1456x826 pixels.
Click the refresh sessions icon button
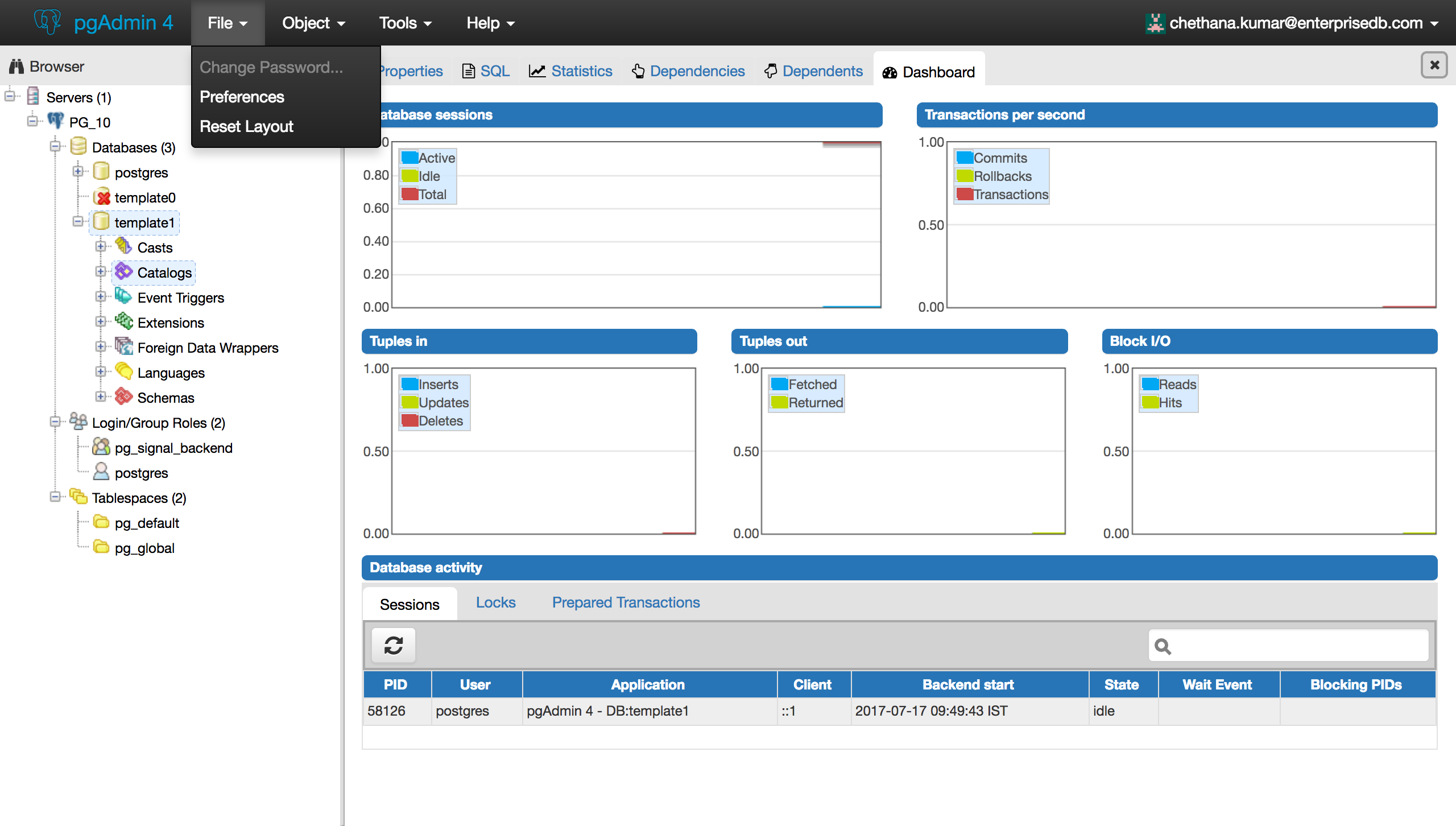393,646
